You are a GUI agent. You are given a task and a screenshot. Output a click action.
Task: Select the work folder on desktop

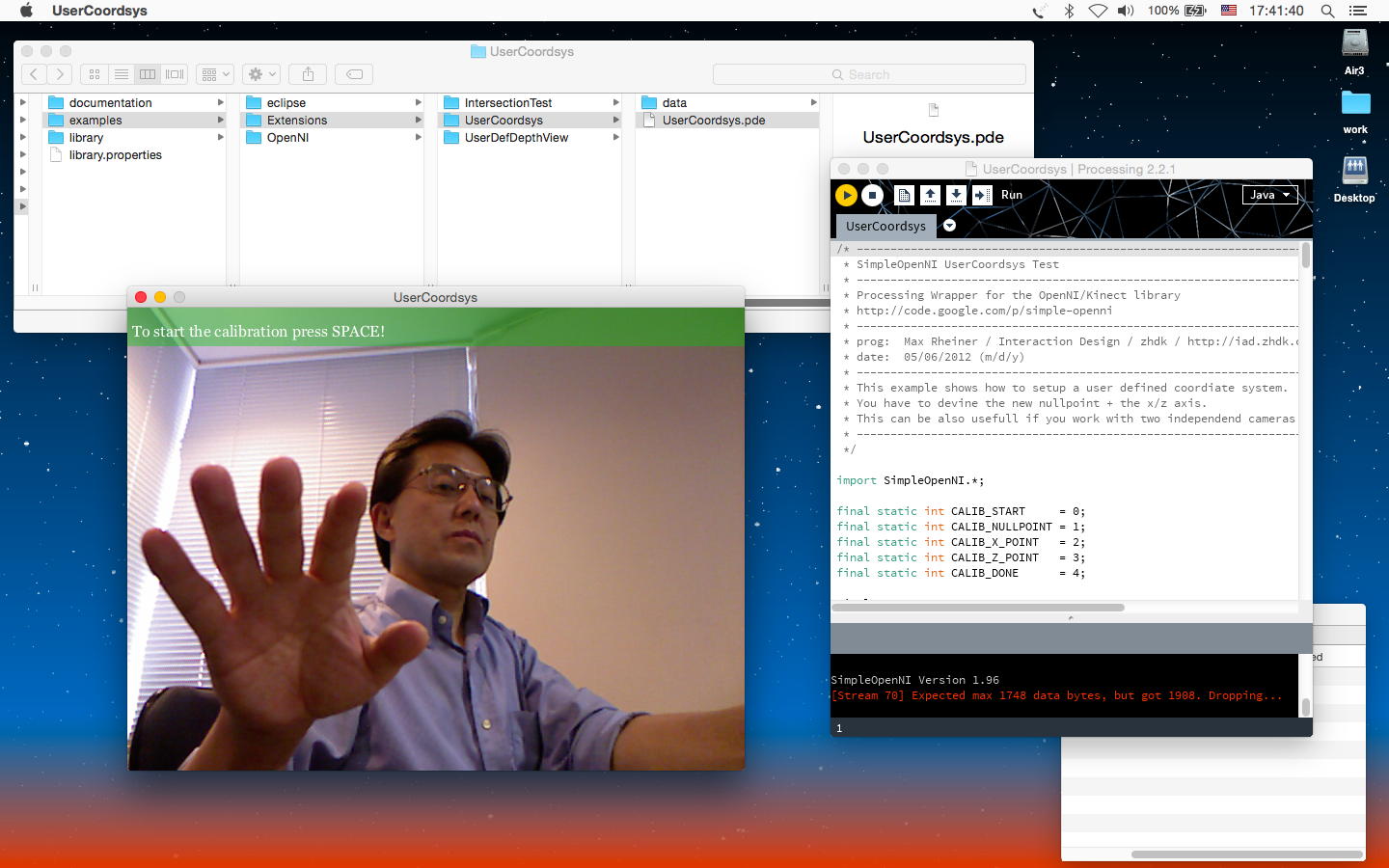[x=1355, y=103]
